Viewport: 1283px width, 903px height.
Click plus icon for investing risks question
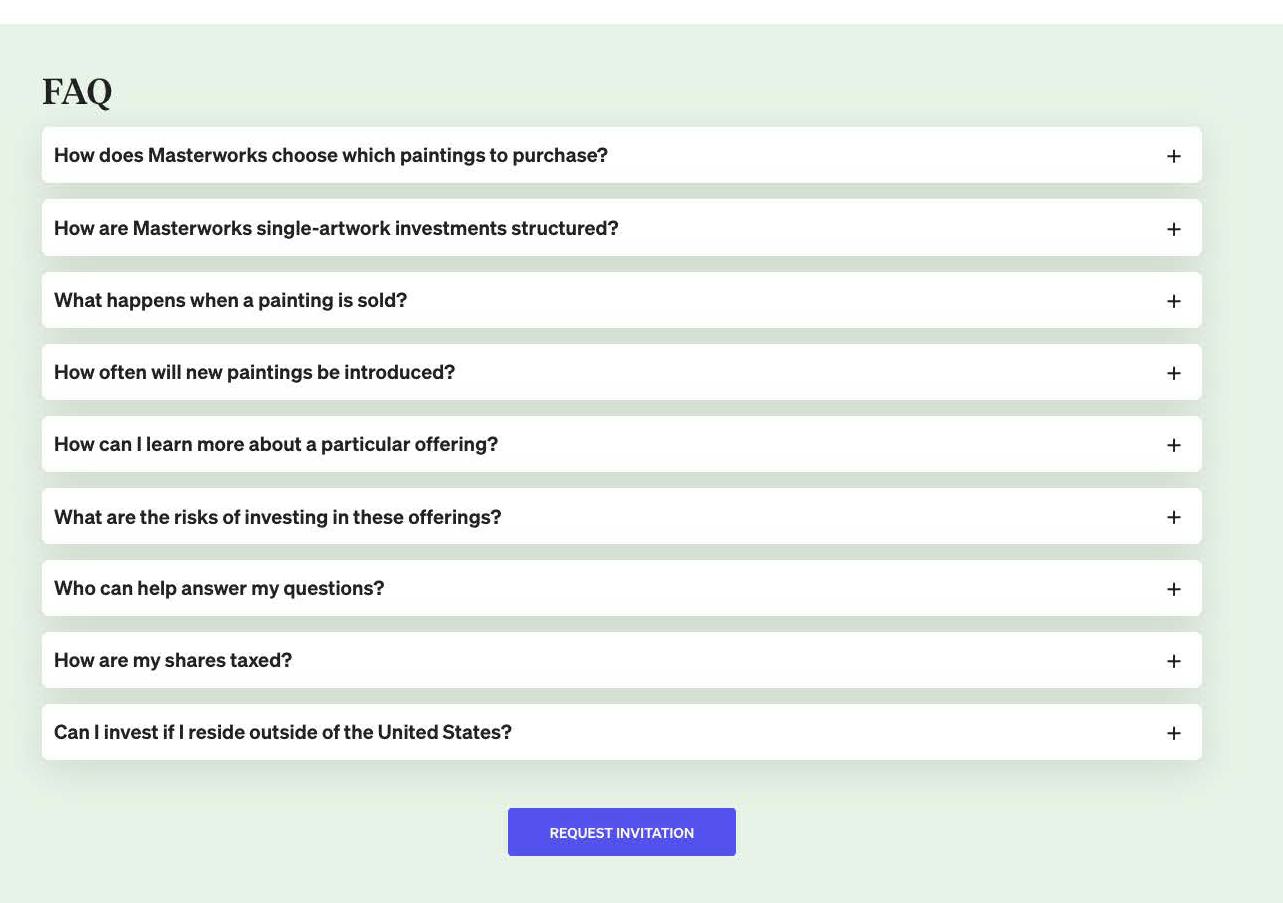1173,517
